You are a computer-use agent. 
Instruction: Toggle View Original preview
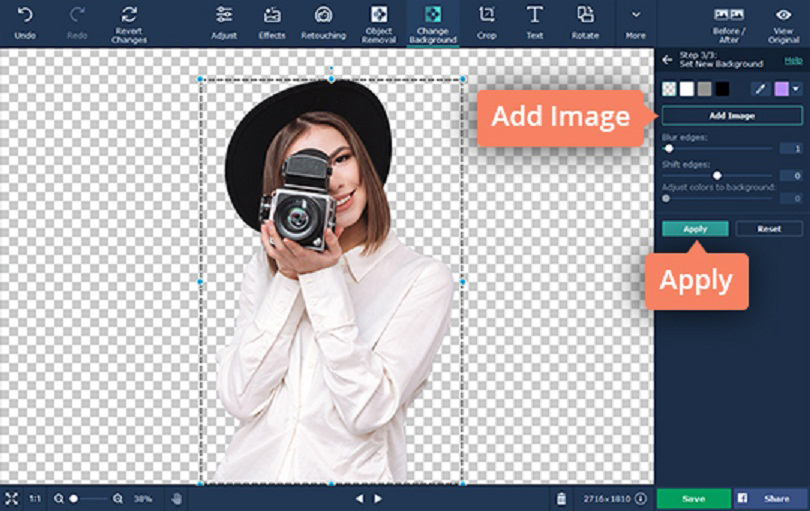click(x=783, y=22)
